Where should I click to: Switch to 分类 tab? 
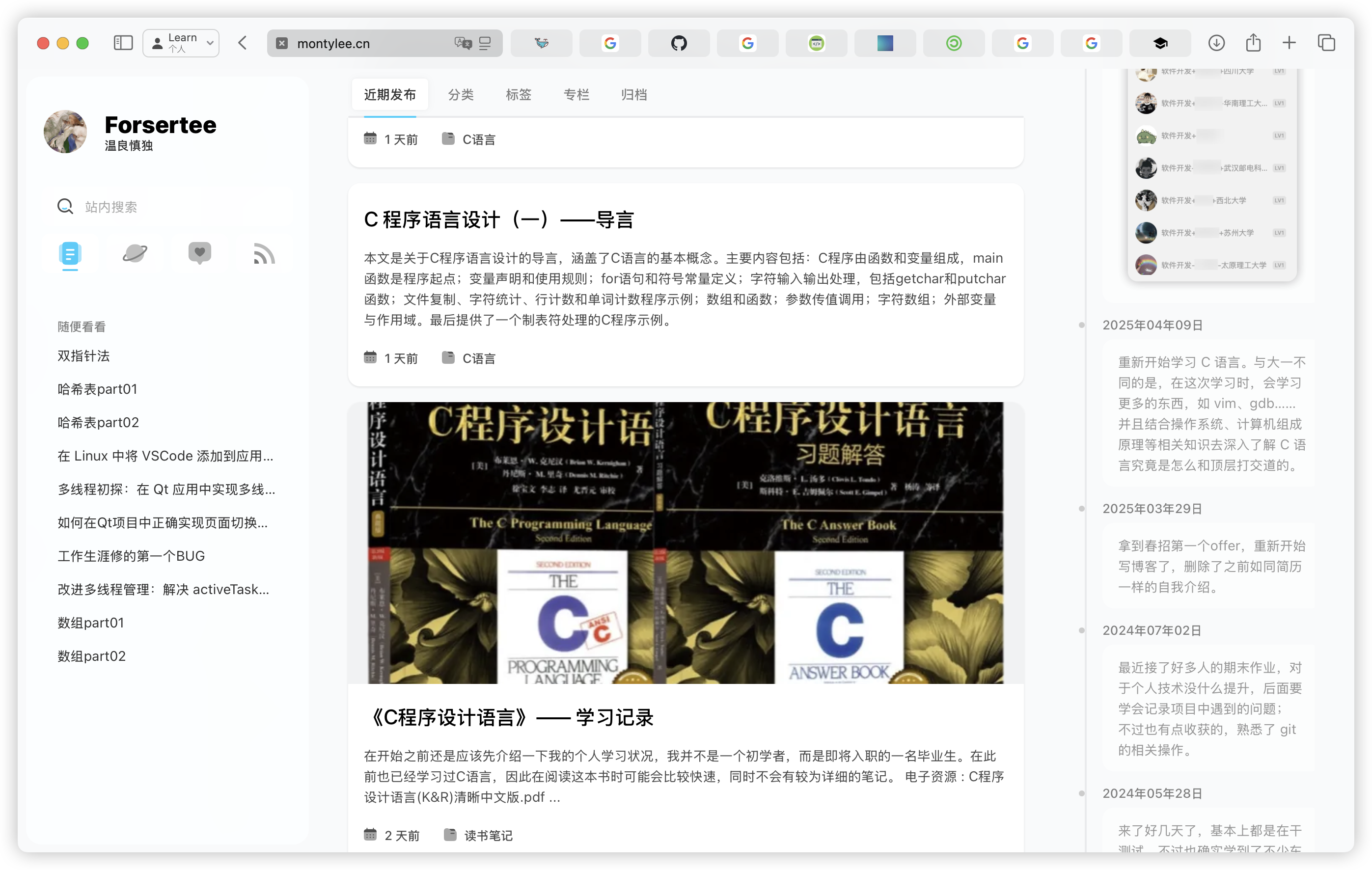(x=461, y=95)
